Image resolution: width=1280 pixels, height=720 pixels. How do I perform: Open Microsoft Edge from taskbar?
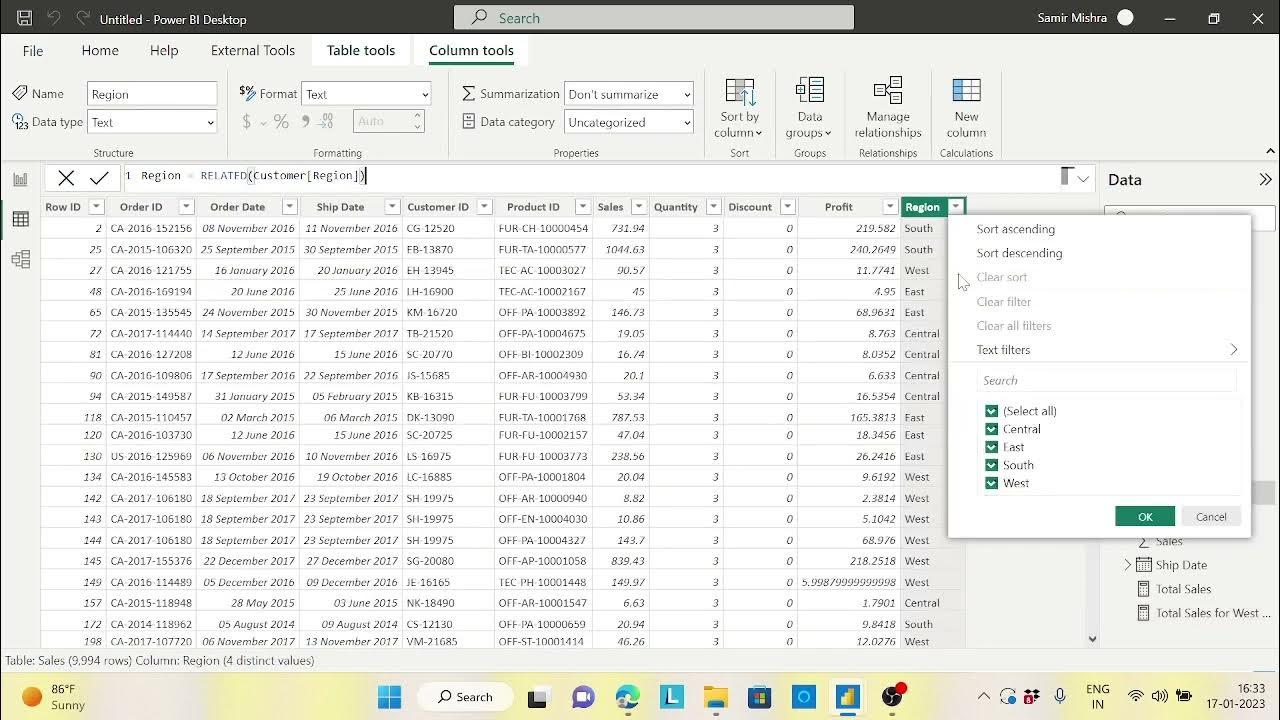627,697
